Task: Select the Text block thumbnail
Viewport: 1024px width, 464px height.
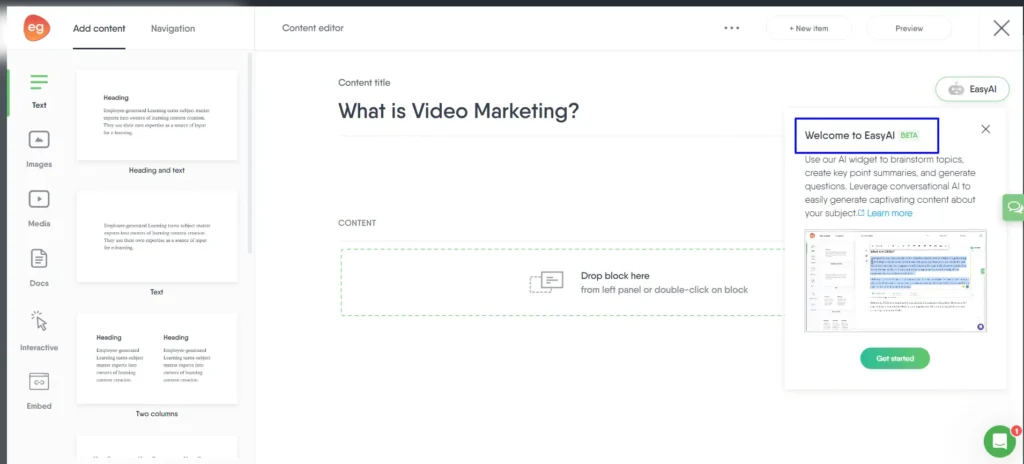Action: point(157,237)
